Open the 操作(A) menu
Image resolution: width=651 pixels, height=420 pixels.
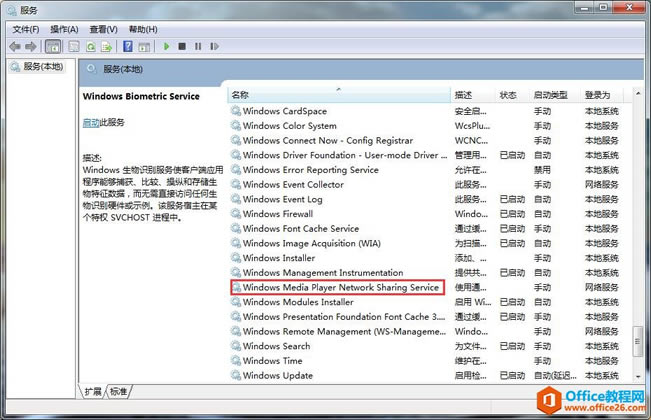point(64,29)
